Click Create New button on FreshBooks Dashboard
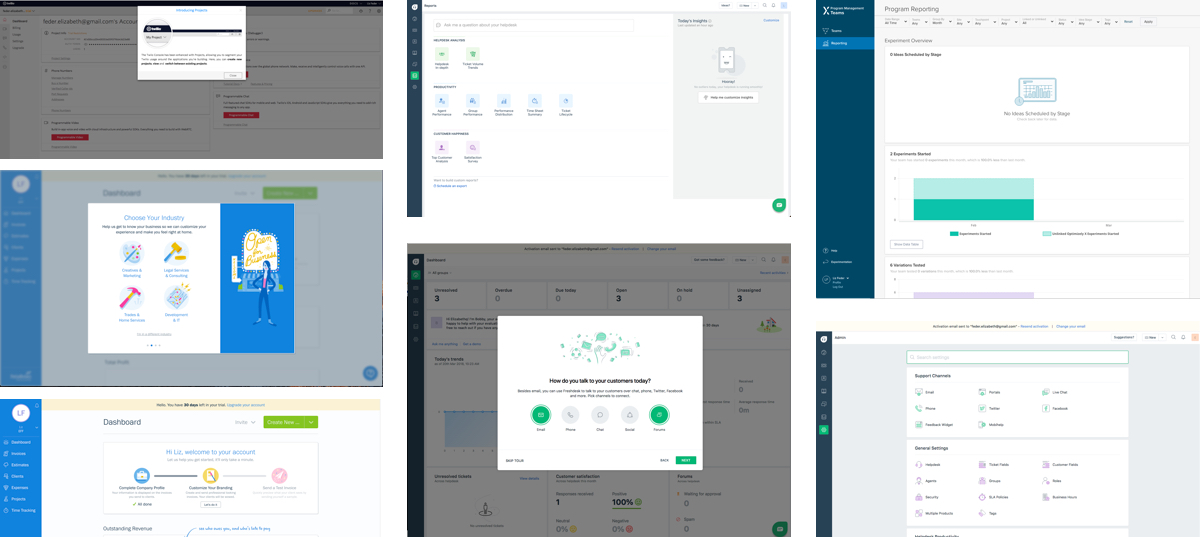Viewport: 1200px width, 537px height. 284,422
